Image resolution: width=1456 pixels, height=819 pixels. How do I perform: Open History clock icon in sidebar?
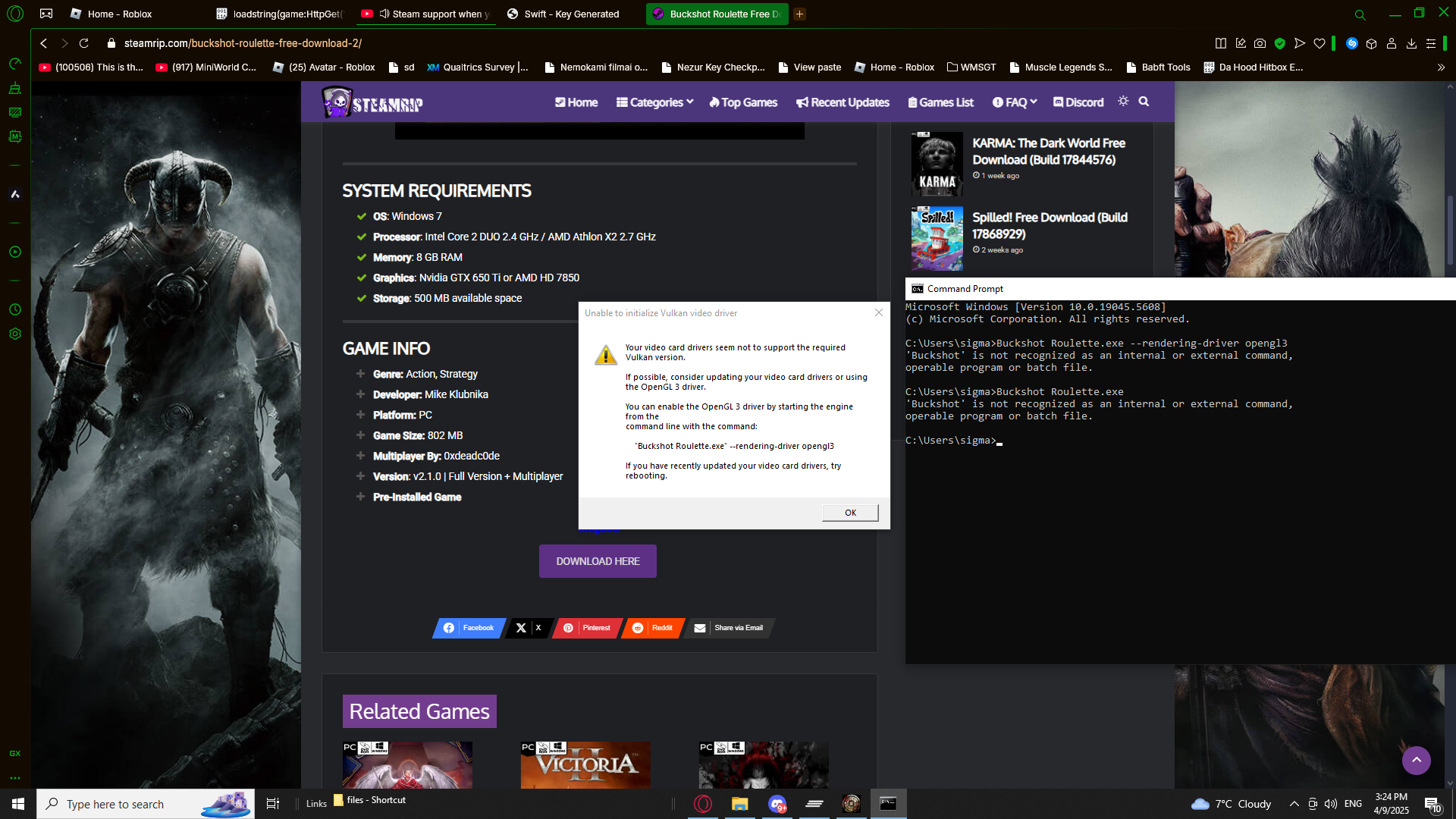(x=15, y=309)
